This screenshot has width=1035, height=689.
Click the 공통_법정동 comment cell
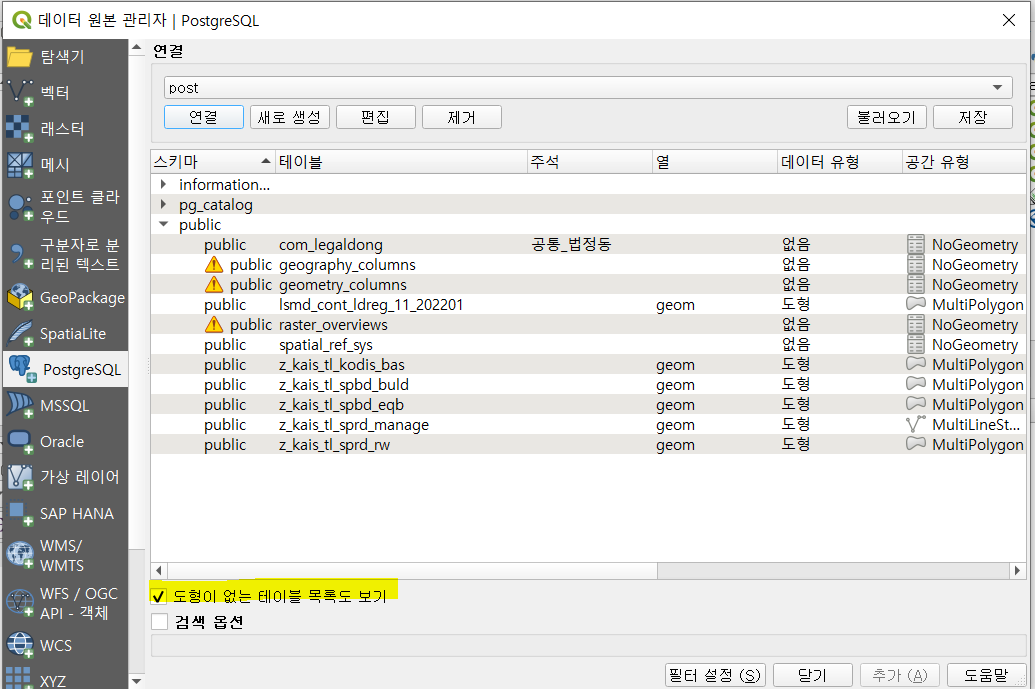[x=572, y=244]
